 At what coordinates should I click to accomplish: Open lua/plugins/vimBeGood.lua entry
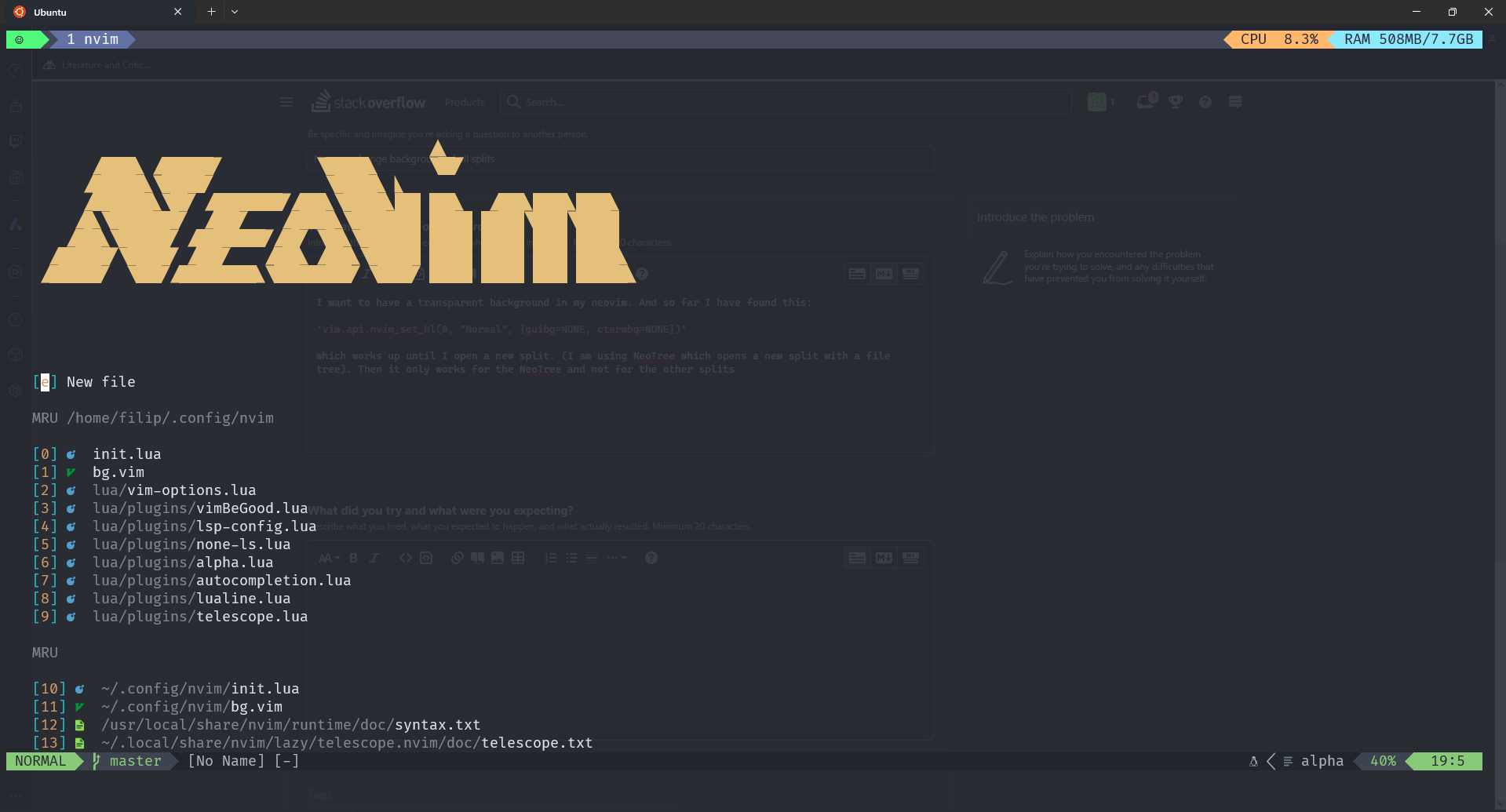170,508
